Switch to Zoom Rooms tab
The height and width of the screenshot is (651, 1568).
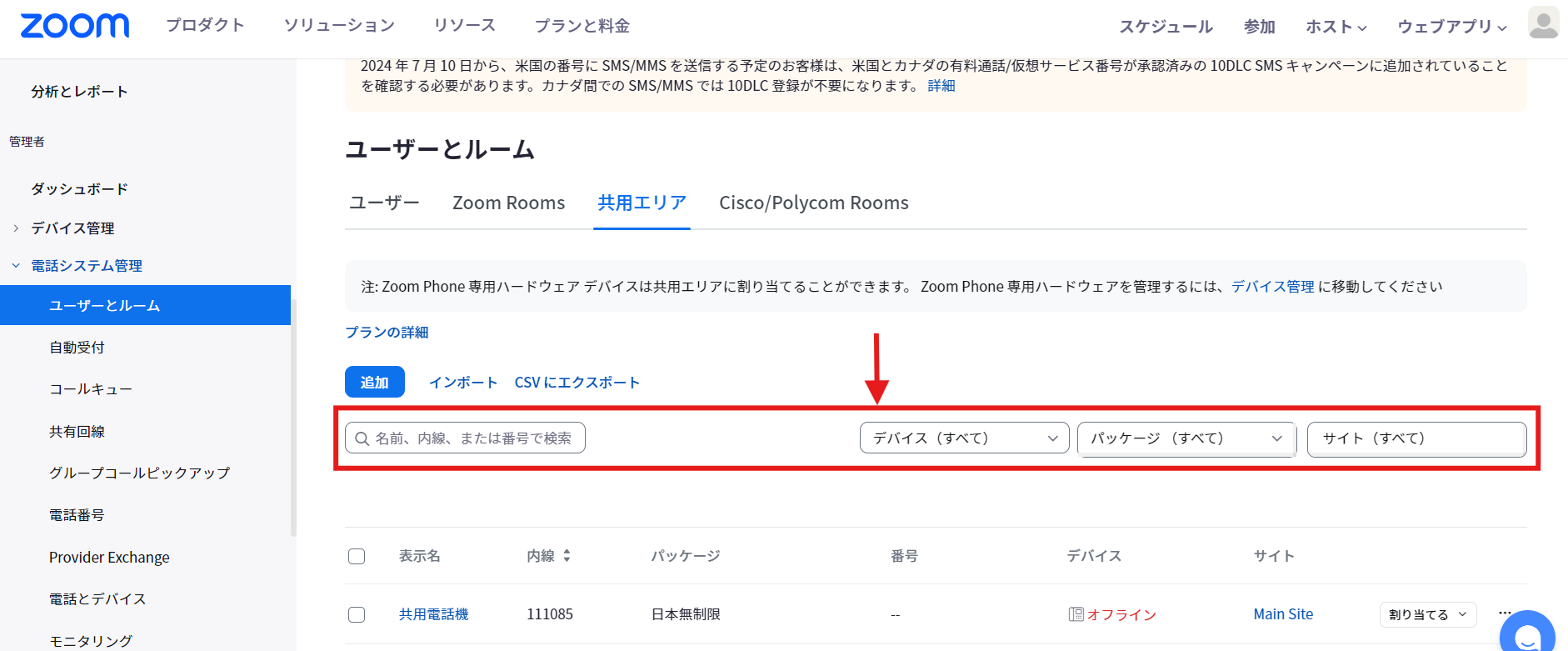[508, 203]
